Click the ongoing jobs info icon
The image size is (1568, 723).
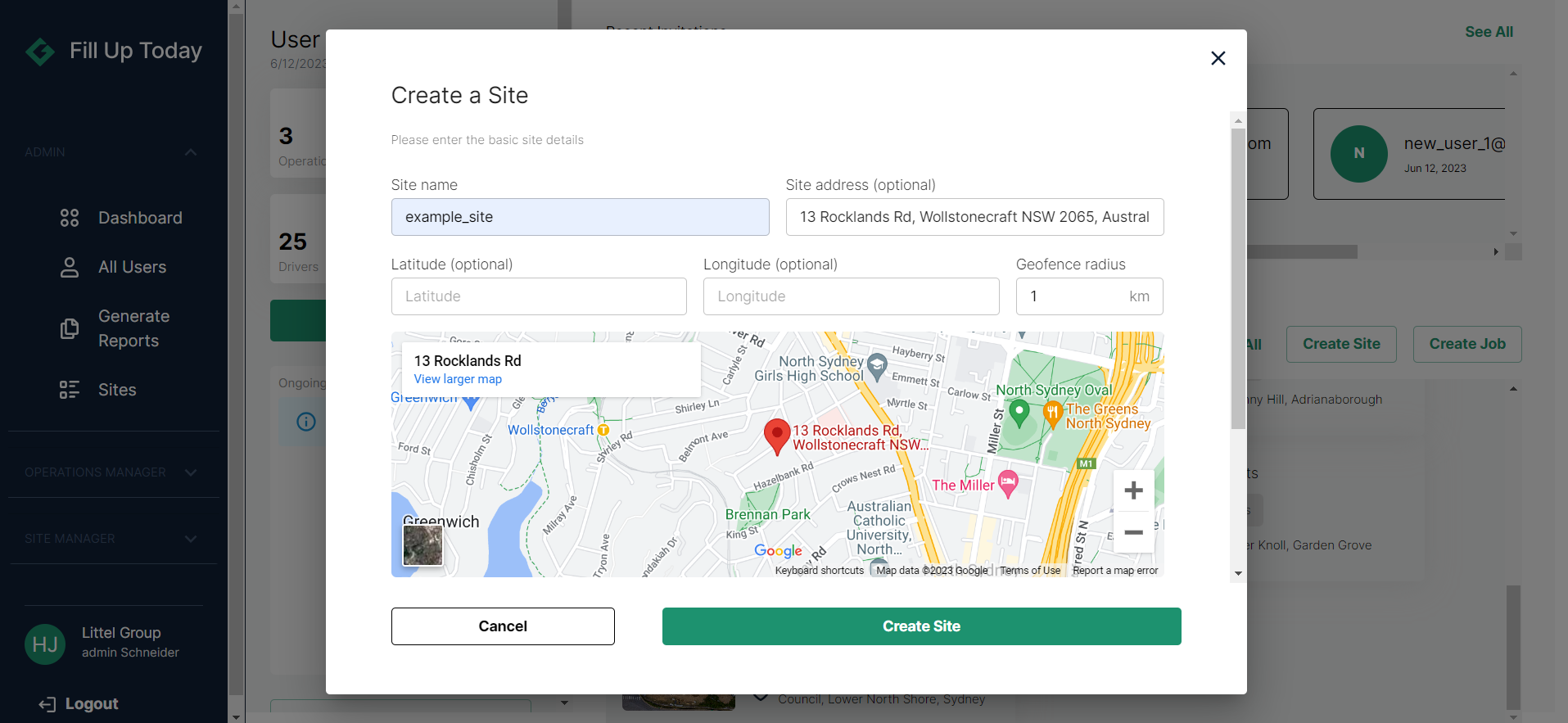click(306, 422)
